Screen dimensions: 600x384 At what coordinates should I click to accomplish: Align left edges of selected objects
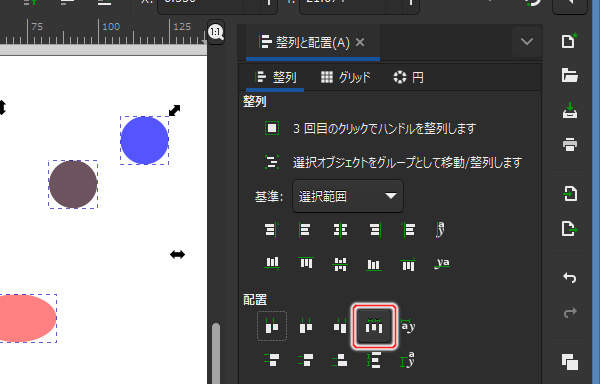coord(305,230)
